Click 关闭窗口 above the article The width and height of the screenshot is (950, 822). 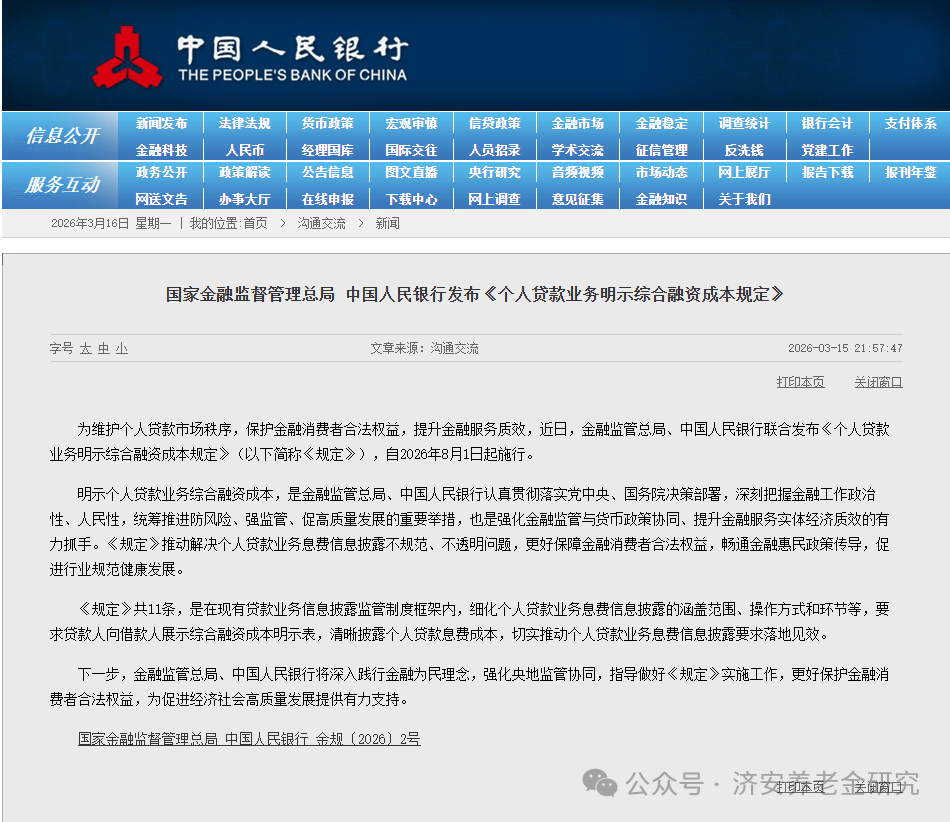point(878,382)
